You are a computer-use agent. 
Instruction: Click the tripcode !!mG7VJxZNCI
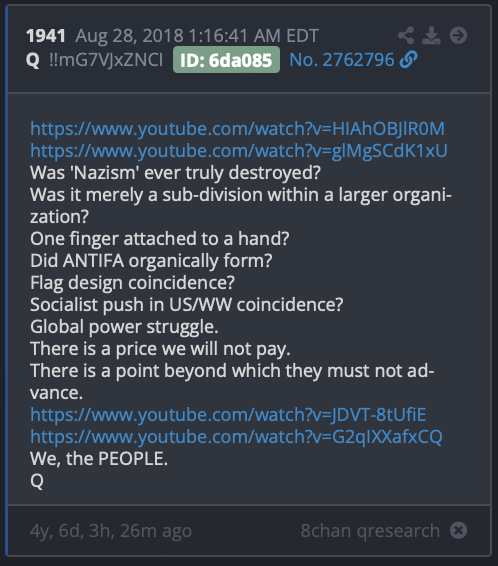pyautogui.click(x=106, y=60)
